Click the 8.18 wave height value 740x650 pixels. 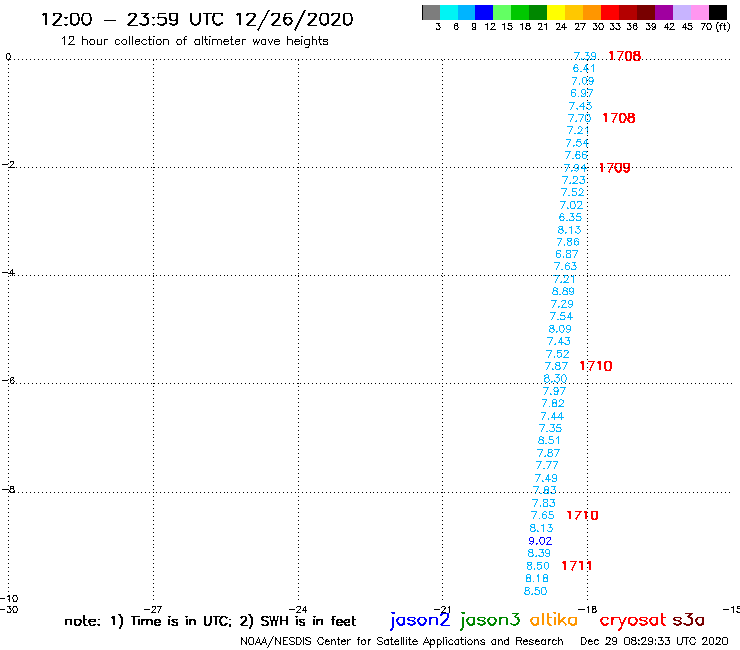537,578
